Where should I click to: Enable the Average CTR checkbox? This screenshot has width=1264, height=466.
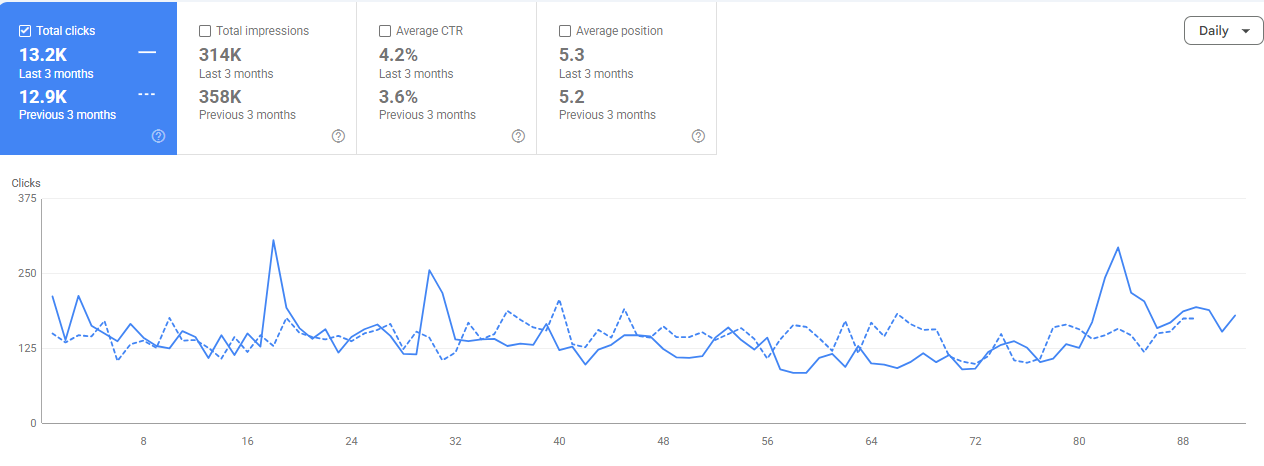pos(385,31)
